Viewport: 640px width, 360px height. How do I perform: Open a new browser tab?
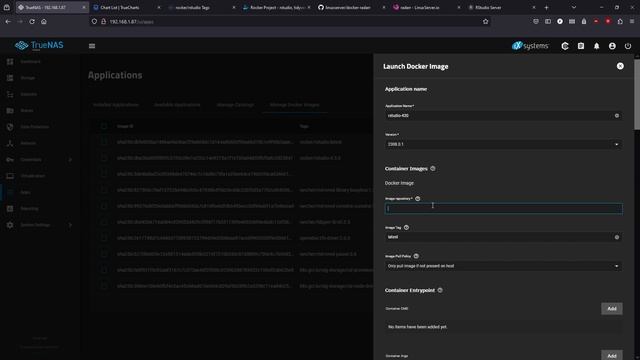tap(546, 7)
